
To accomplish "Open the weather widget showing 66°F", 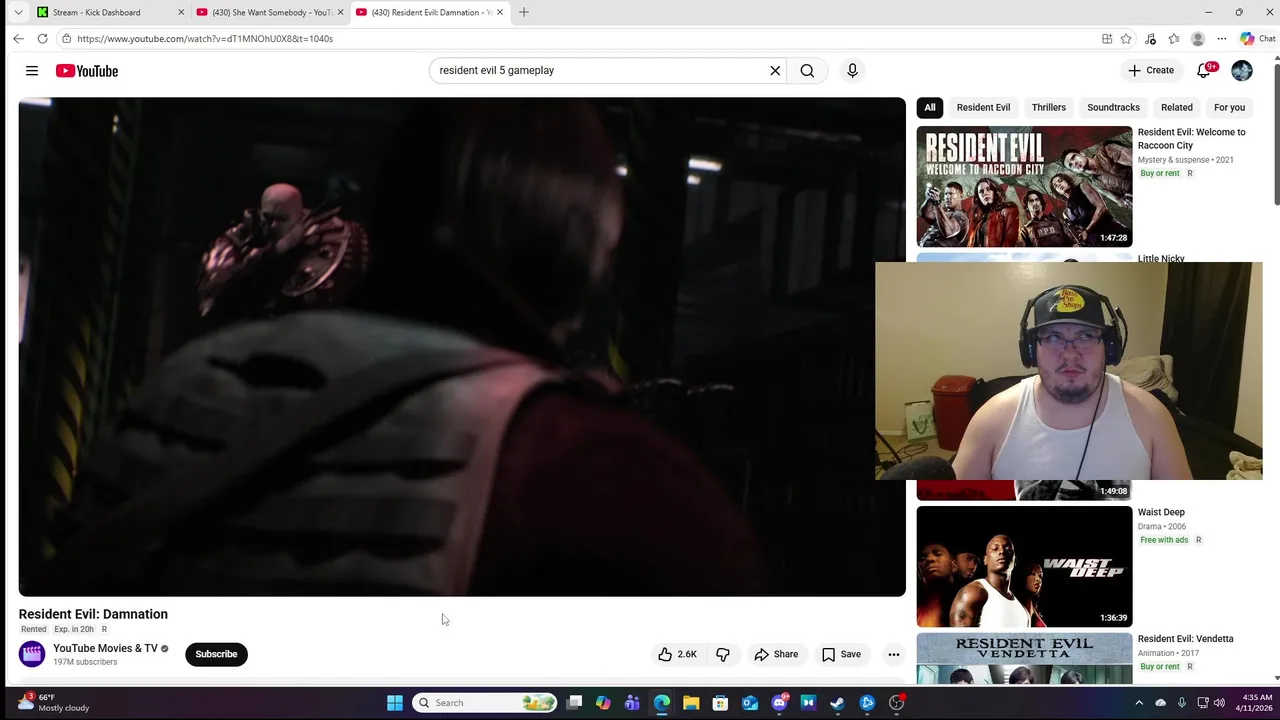I will 54,703.
